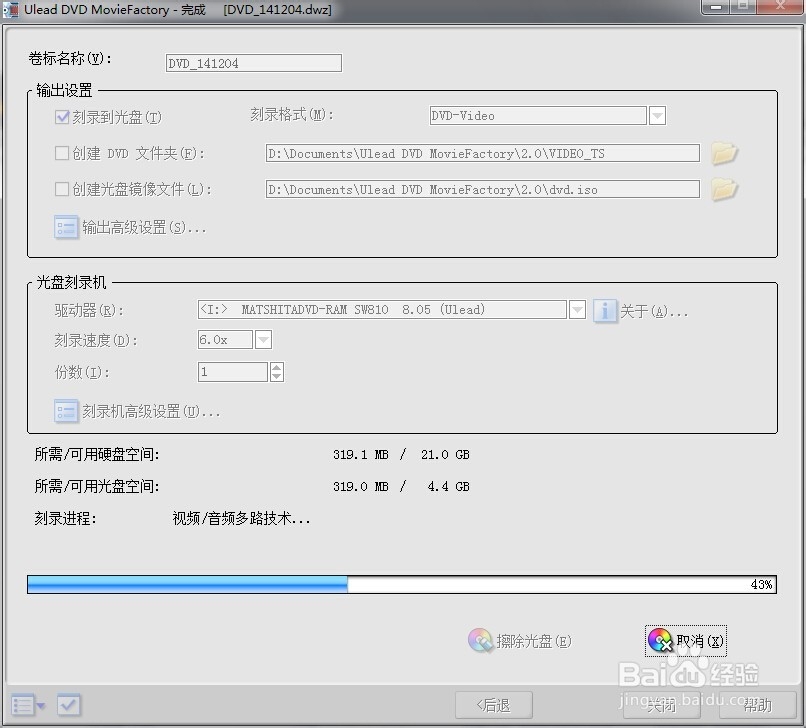
Task: Click the 视频/音频多路技术... status text
Action: (x=241, y=518)
